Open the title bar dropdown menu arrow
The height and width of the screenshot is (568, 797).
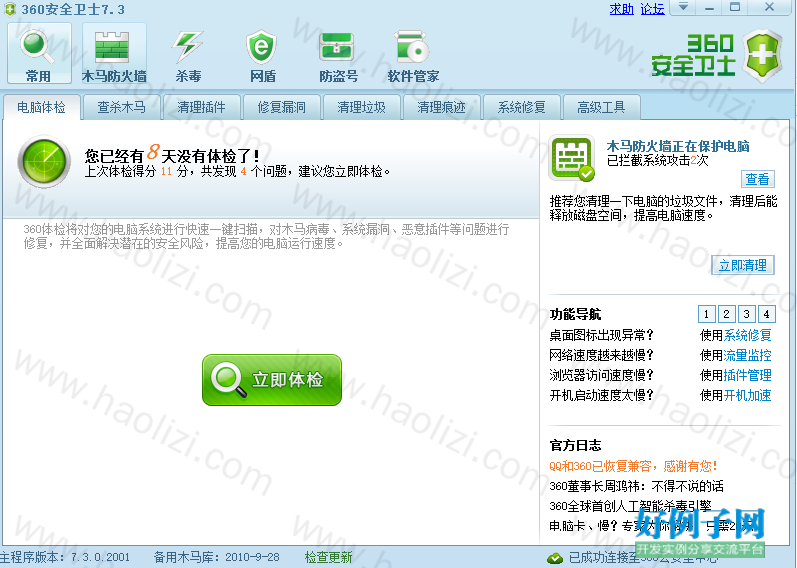(x=684, y=7)
